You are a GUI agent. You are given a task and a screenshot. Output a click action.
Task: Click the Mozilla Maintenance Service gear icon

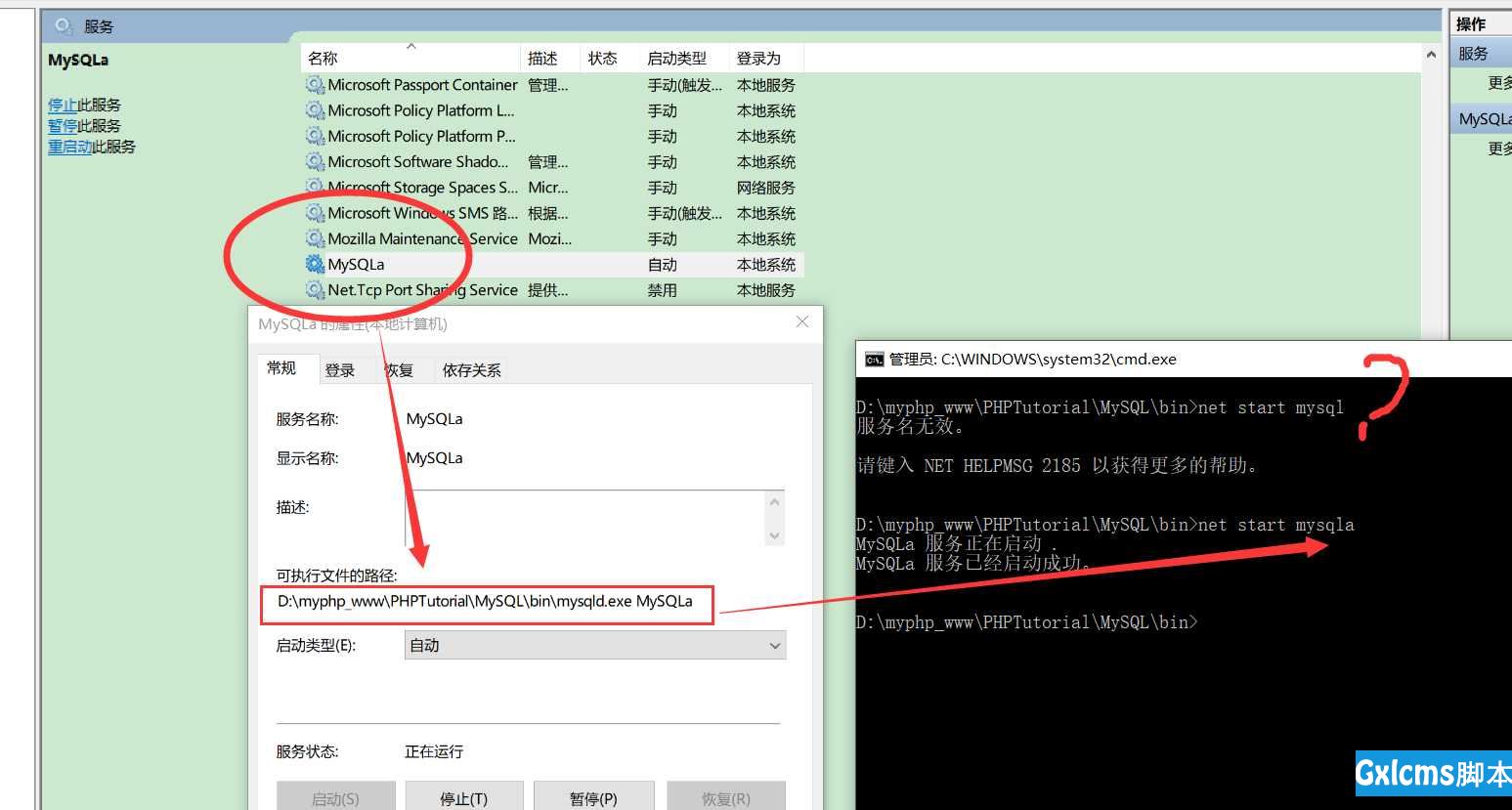click(x=315, y=238)
